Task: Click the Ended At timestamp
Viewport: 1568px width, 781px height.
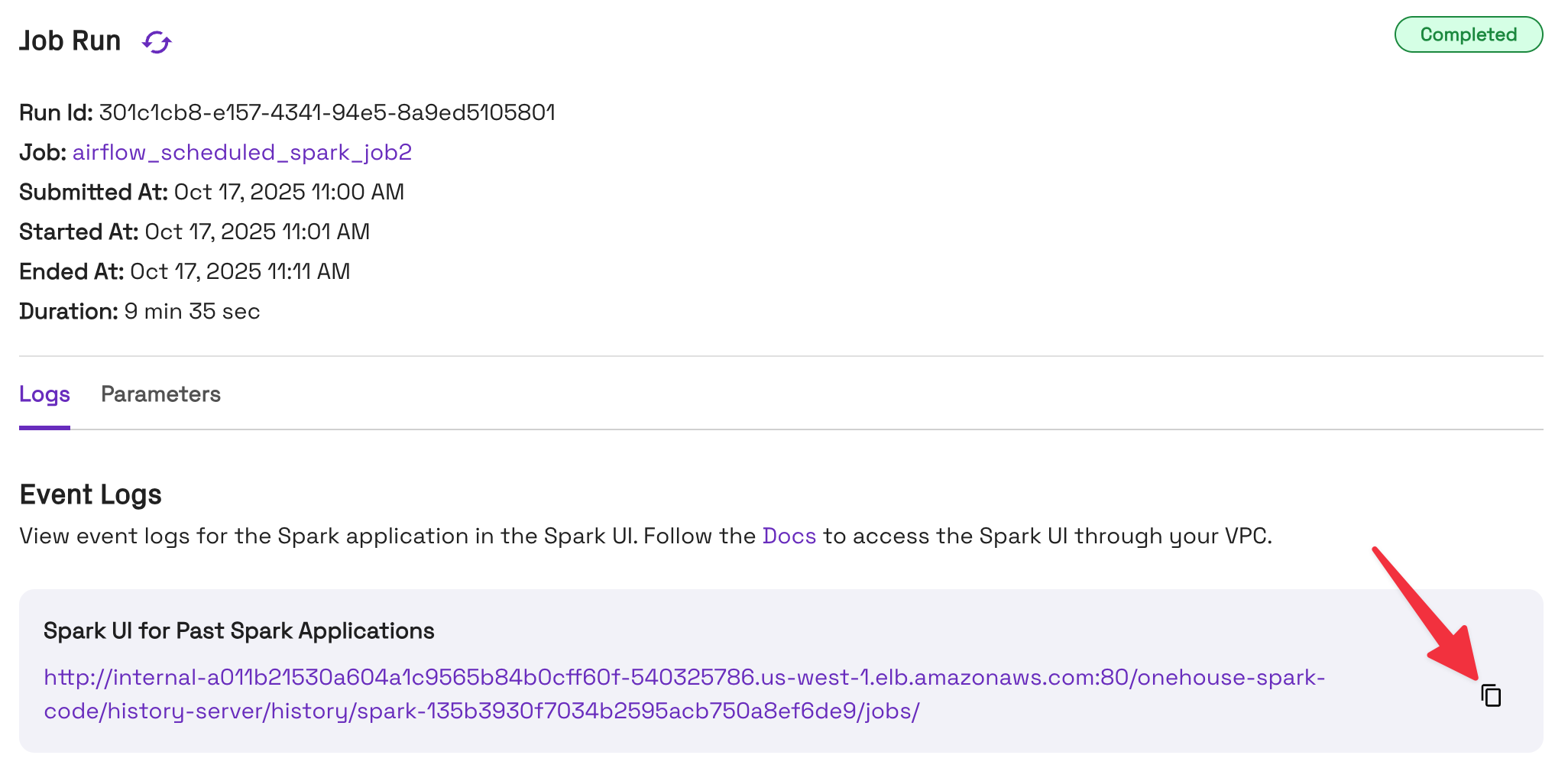Action: tap(240, 272)
